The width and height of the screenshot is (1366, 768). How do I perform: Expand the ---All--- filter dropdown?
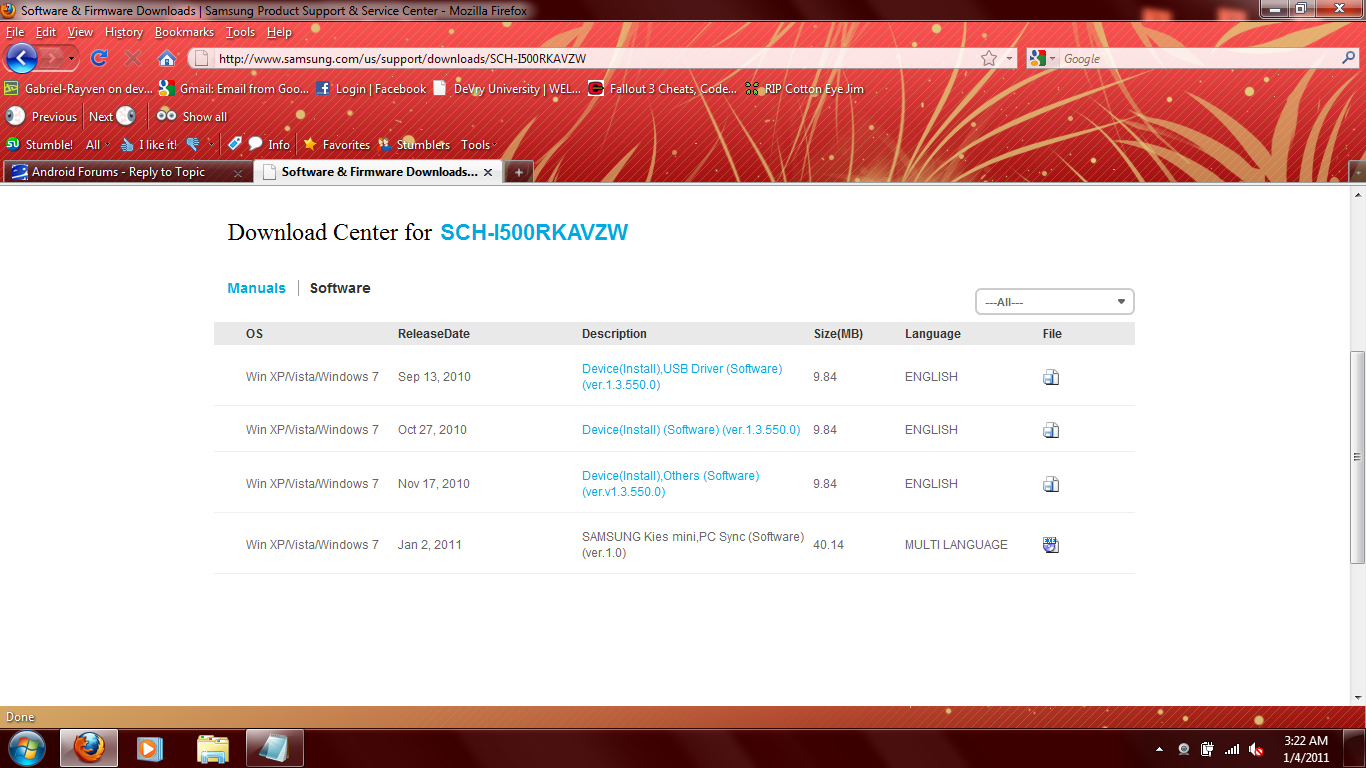coord(1054,302)
